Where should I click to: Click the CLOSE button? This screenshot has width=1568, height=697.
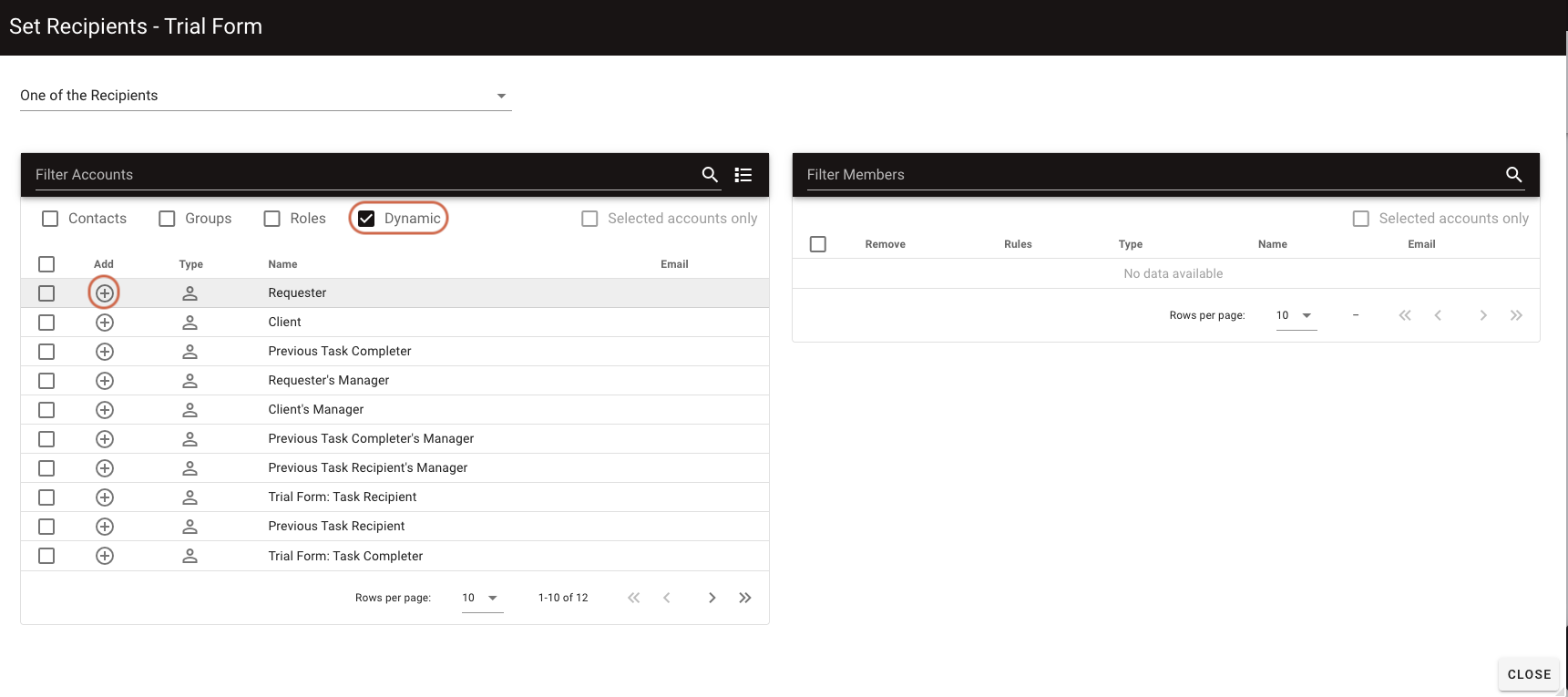[1529, 674]
